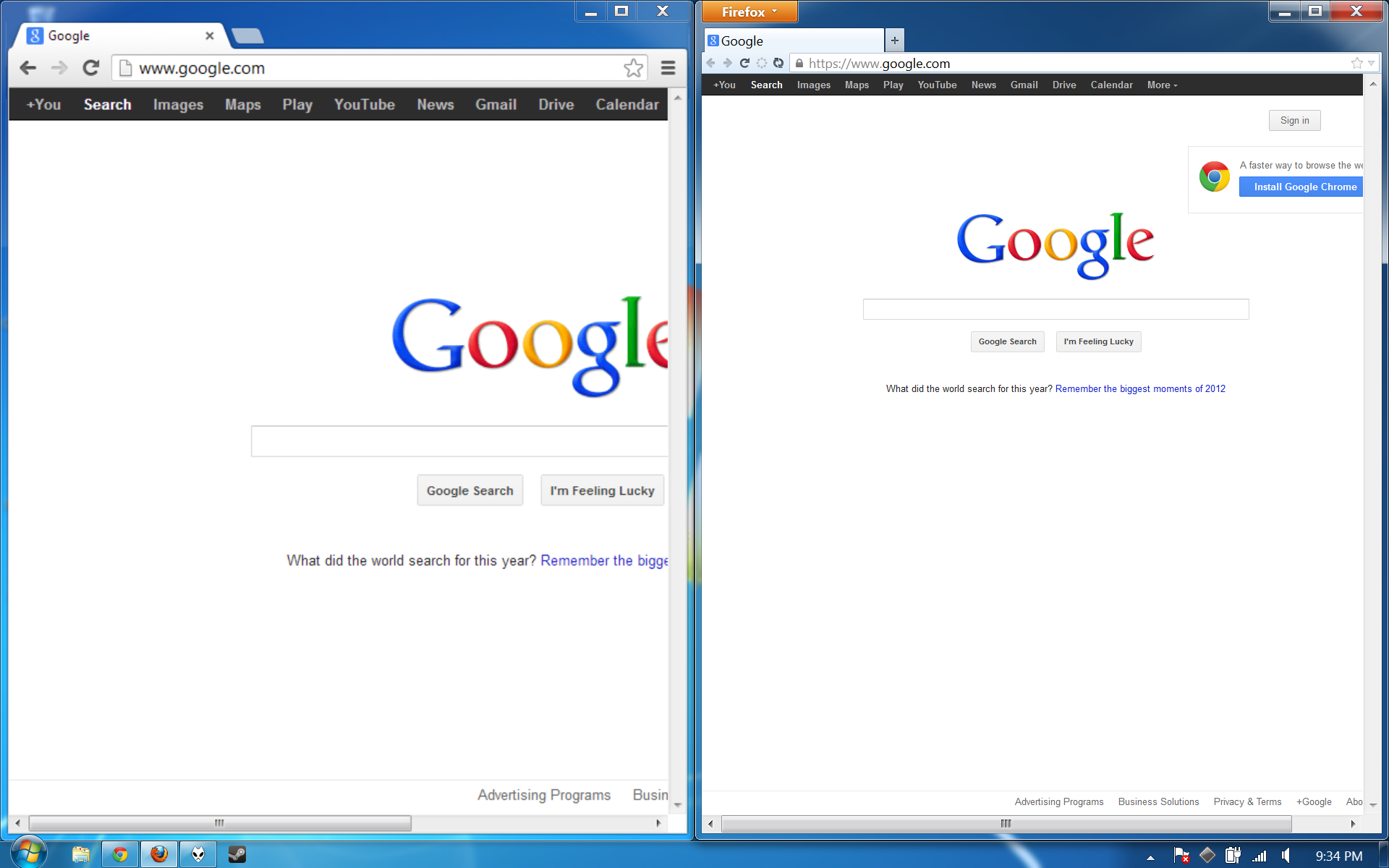
Task: Open new tab with Firefox plus button
Action: tap(895, 41)
